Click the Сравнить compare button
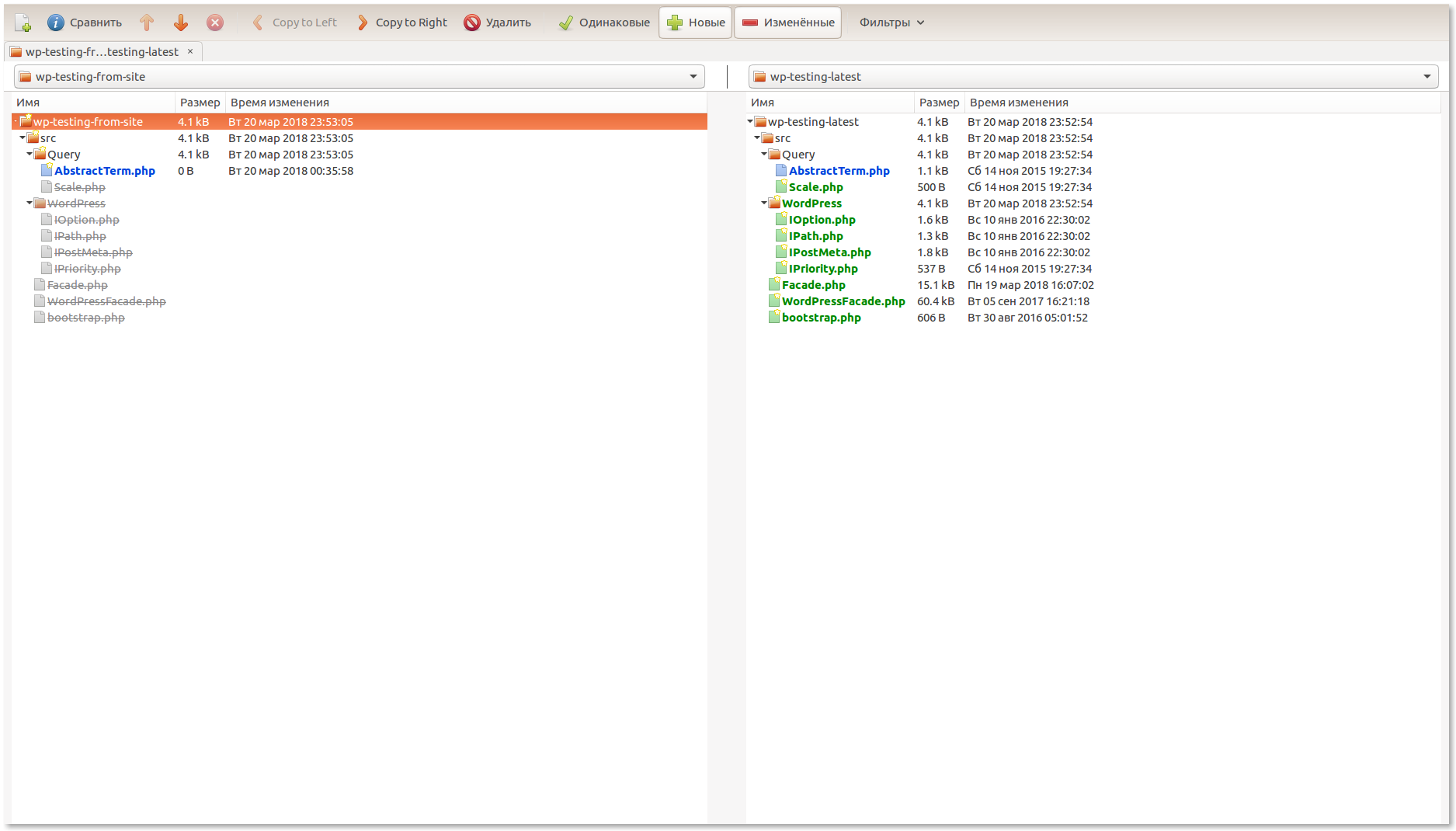 [85, 23]
